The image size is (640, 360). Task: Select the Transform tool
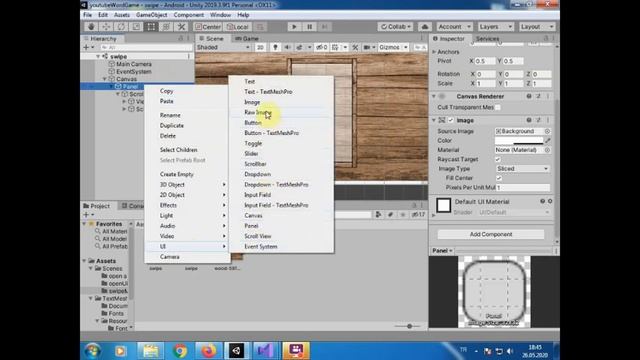pyautogui.click(x=167, y=27)
